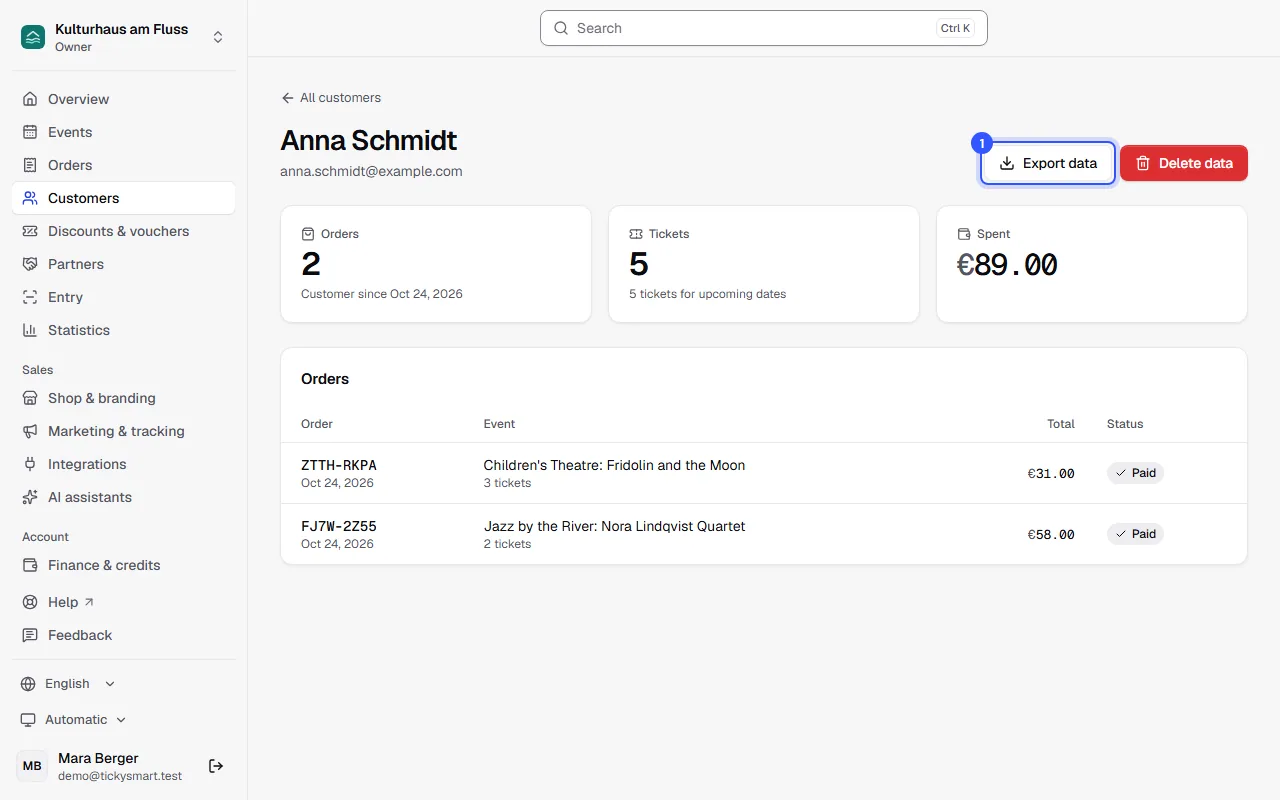Viewport: 1280px width, 800px height.
Task: Click Jazz by the River: Nora Lindqvist Quartet
Action: pos(614,526)
